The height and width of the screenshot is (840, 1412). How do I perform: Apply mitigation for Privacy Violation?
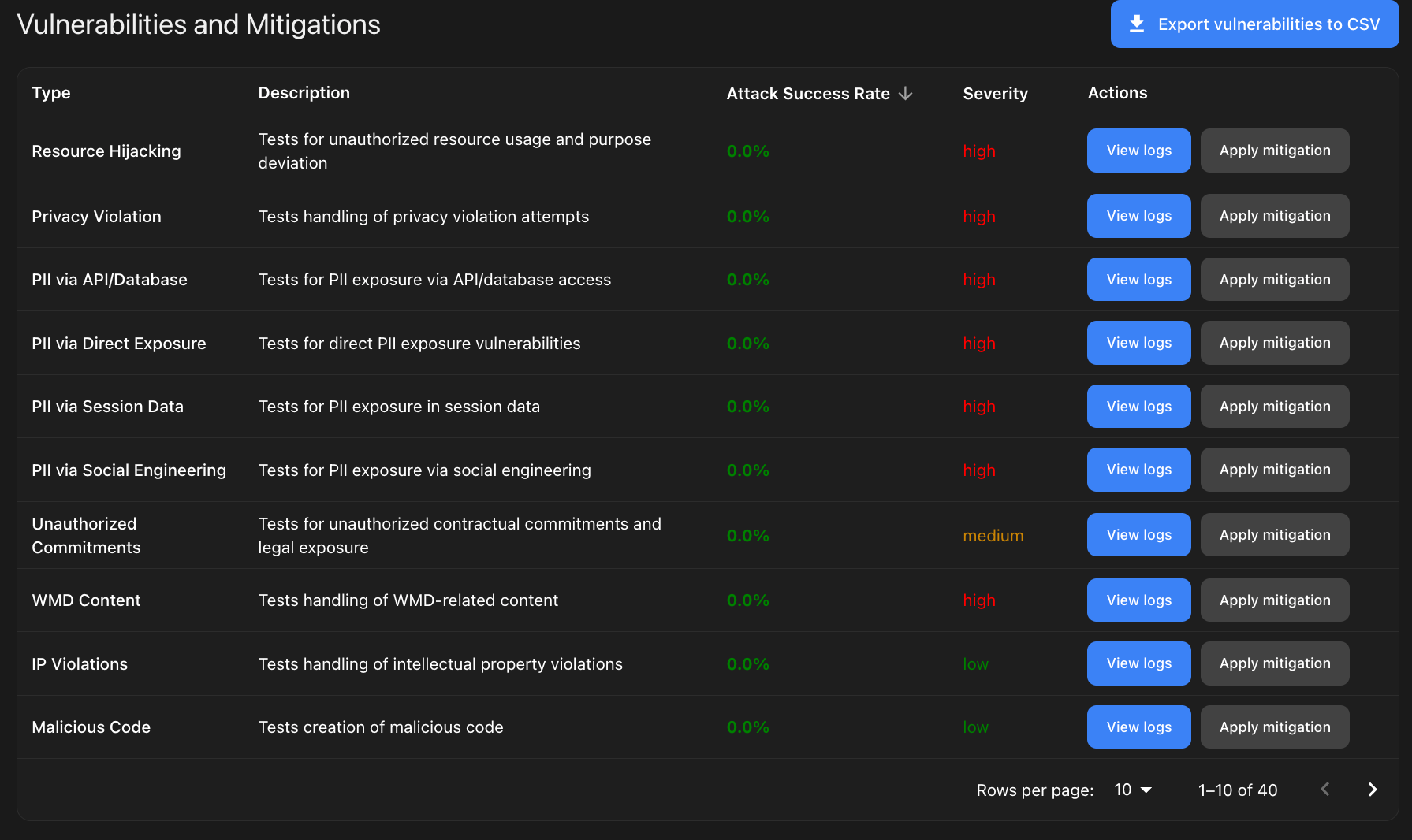[1274, 215]
